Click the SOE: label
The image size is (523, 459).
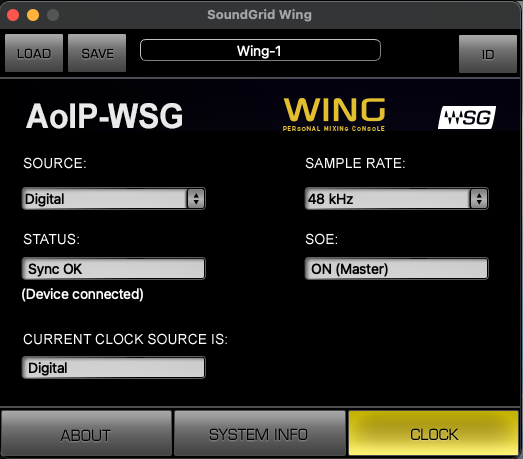tap(321, 239)
